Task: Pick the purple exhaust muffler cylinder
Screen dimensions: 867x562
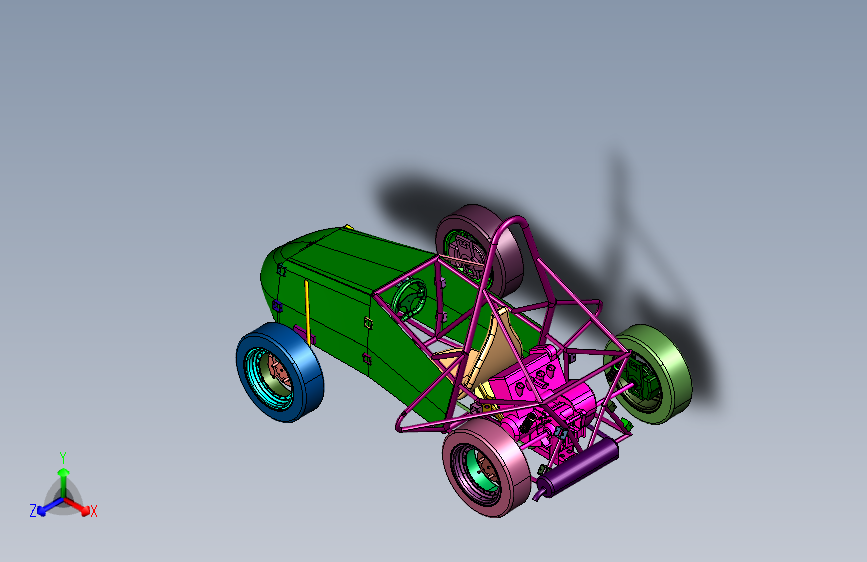Action: click(x=578, y=467)
